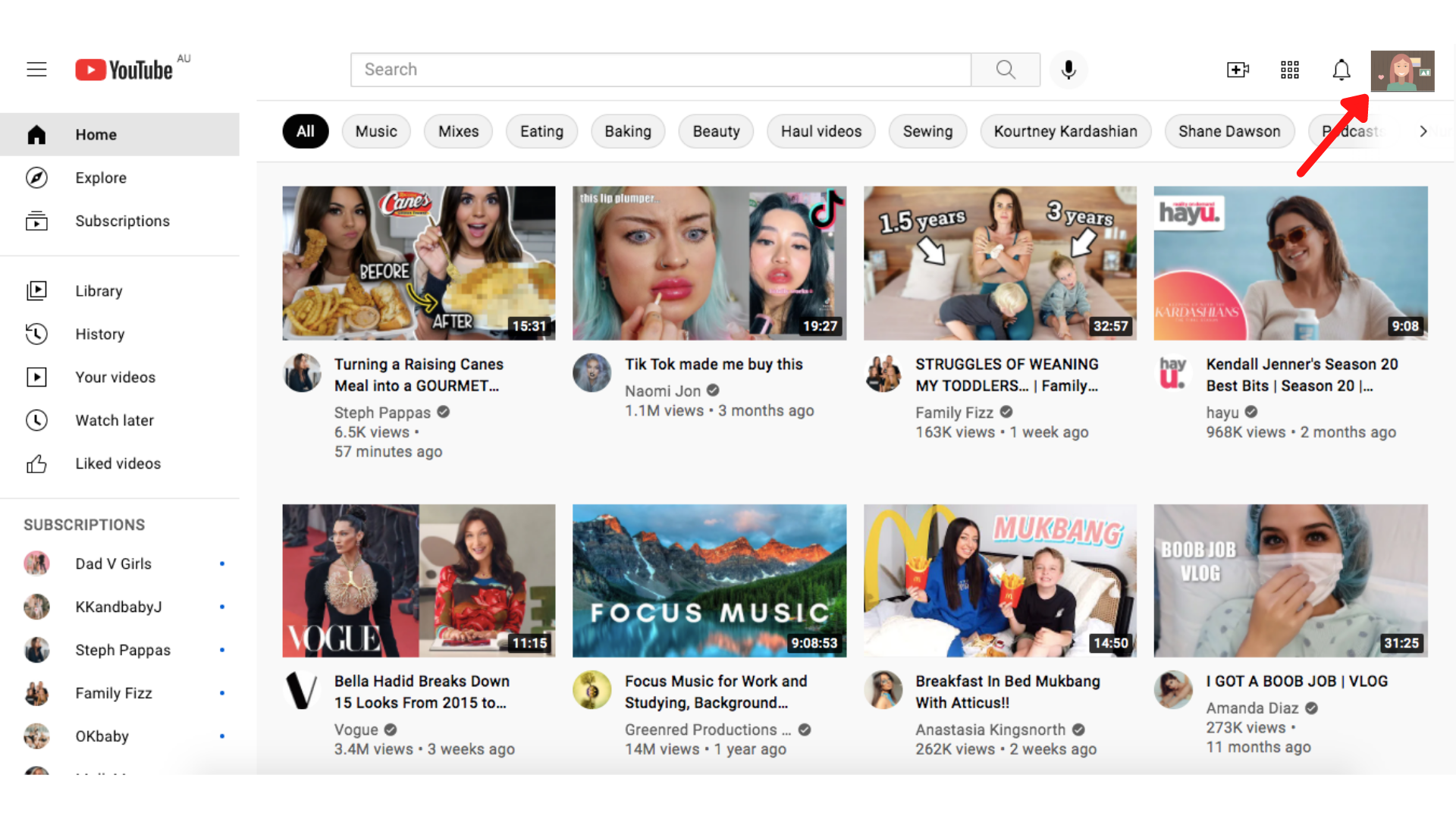Play the Boob Job Vlog thumbnail
The width and height of the screenshot is (1456, 819).
(1291, 581)
